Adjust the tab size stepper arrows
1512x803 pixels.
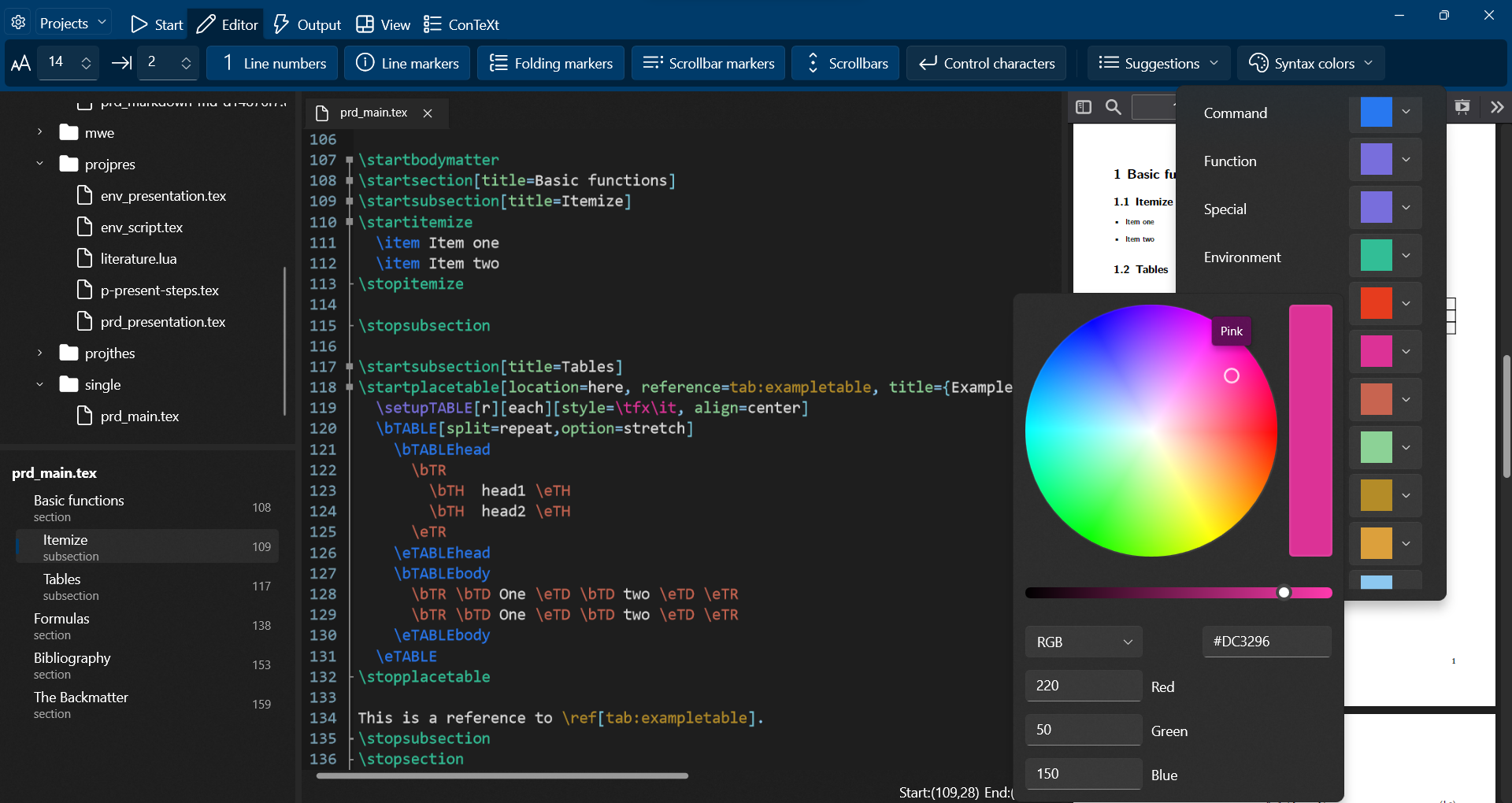coord(186,63)
